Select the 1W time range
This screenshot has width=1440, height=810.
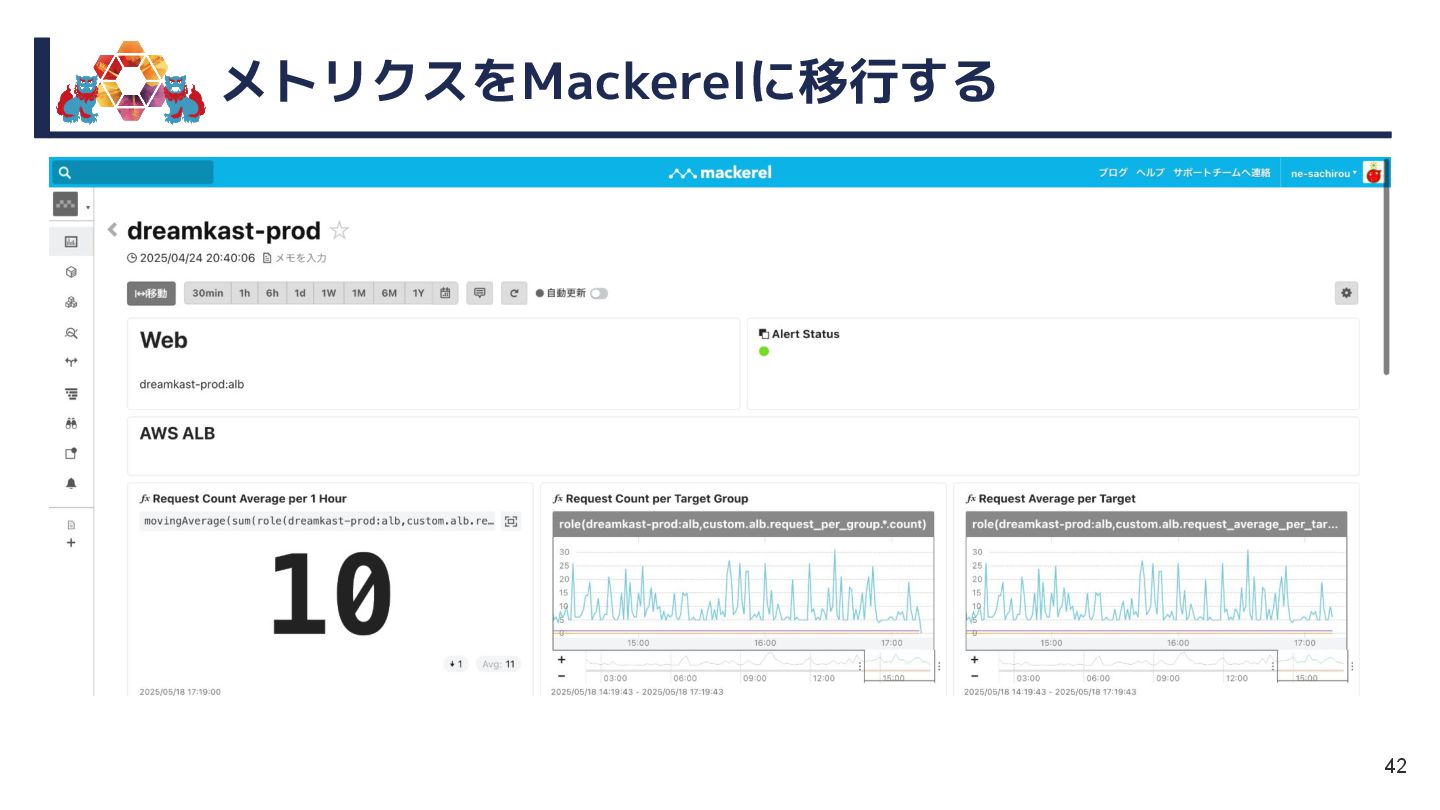click(329, 293)
